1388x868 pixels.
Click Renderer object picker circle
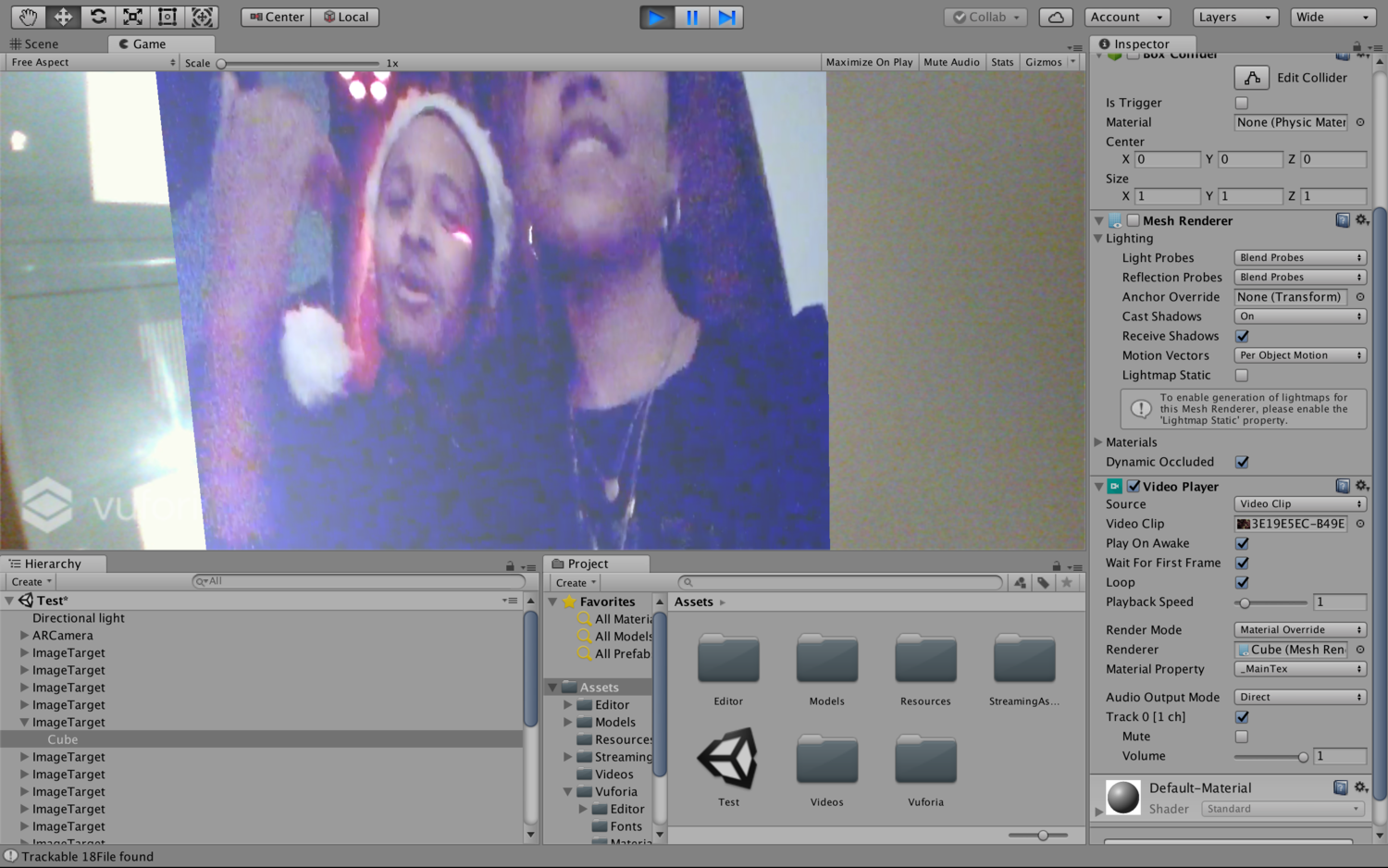tap(1360, 650)
